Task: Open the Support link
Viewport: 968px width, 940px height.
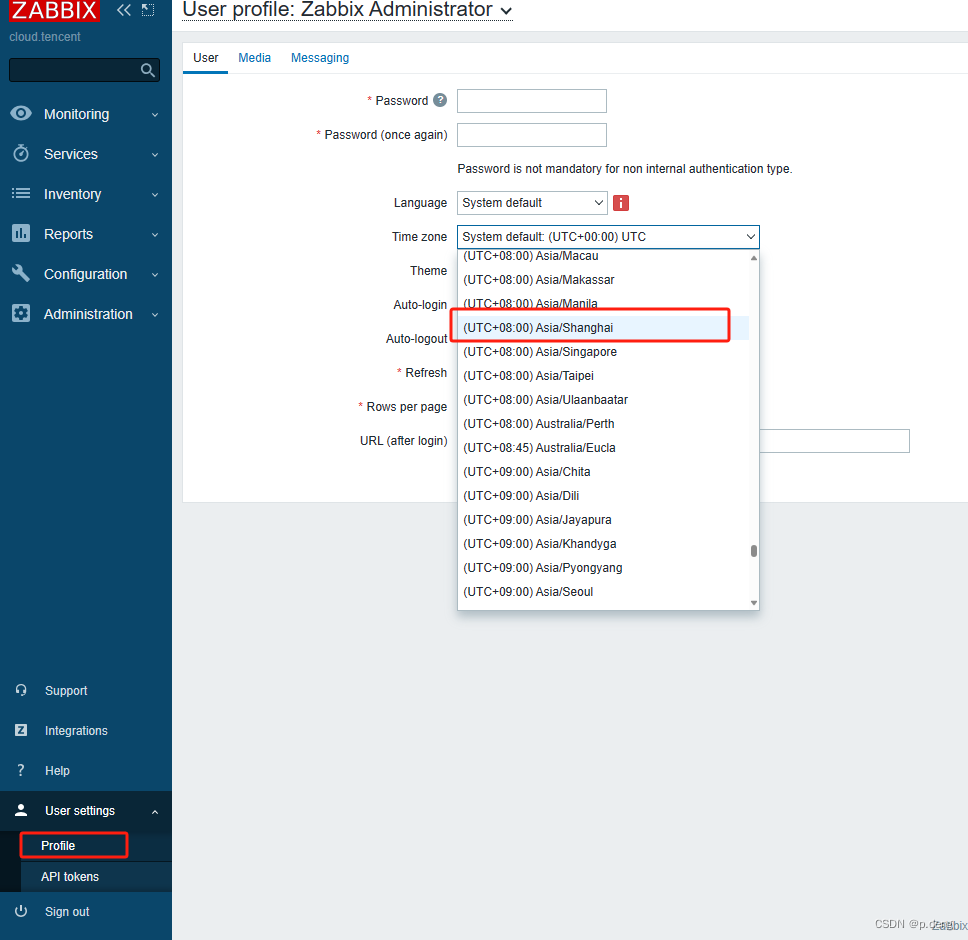Action: pyautogui.click(x=65, y=691)
